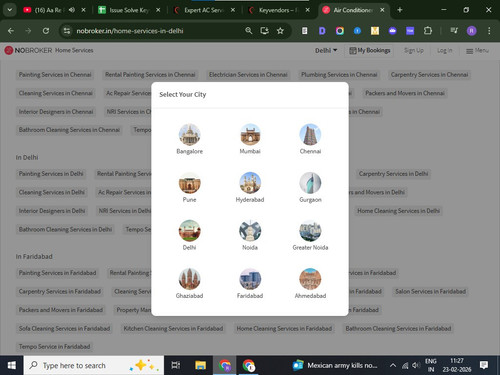Viewport: 500px width, 375px height.
Task: Open Bathroom Cleaning Services in Chennai
Action: click(x=69, y=130)
